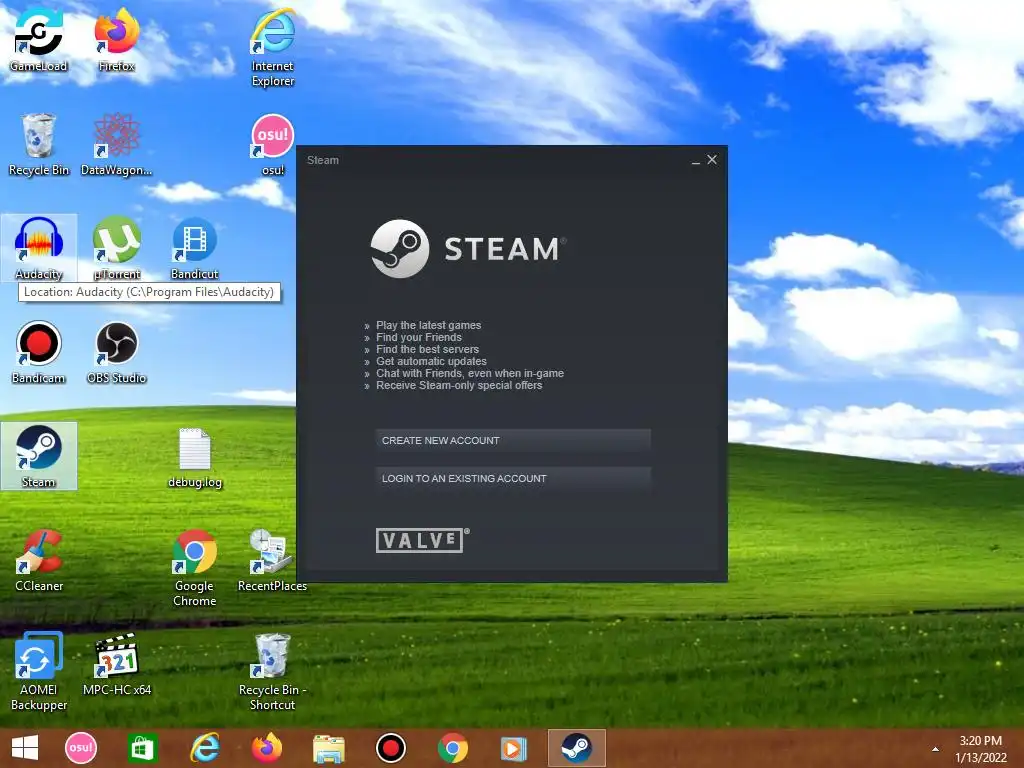
Task: Open Internet Explorer desktop shortcut
Action: coord(273,47)
